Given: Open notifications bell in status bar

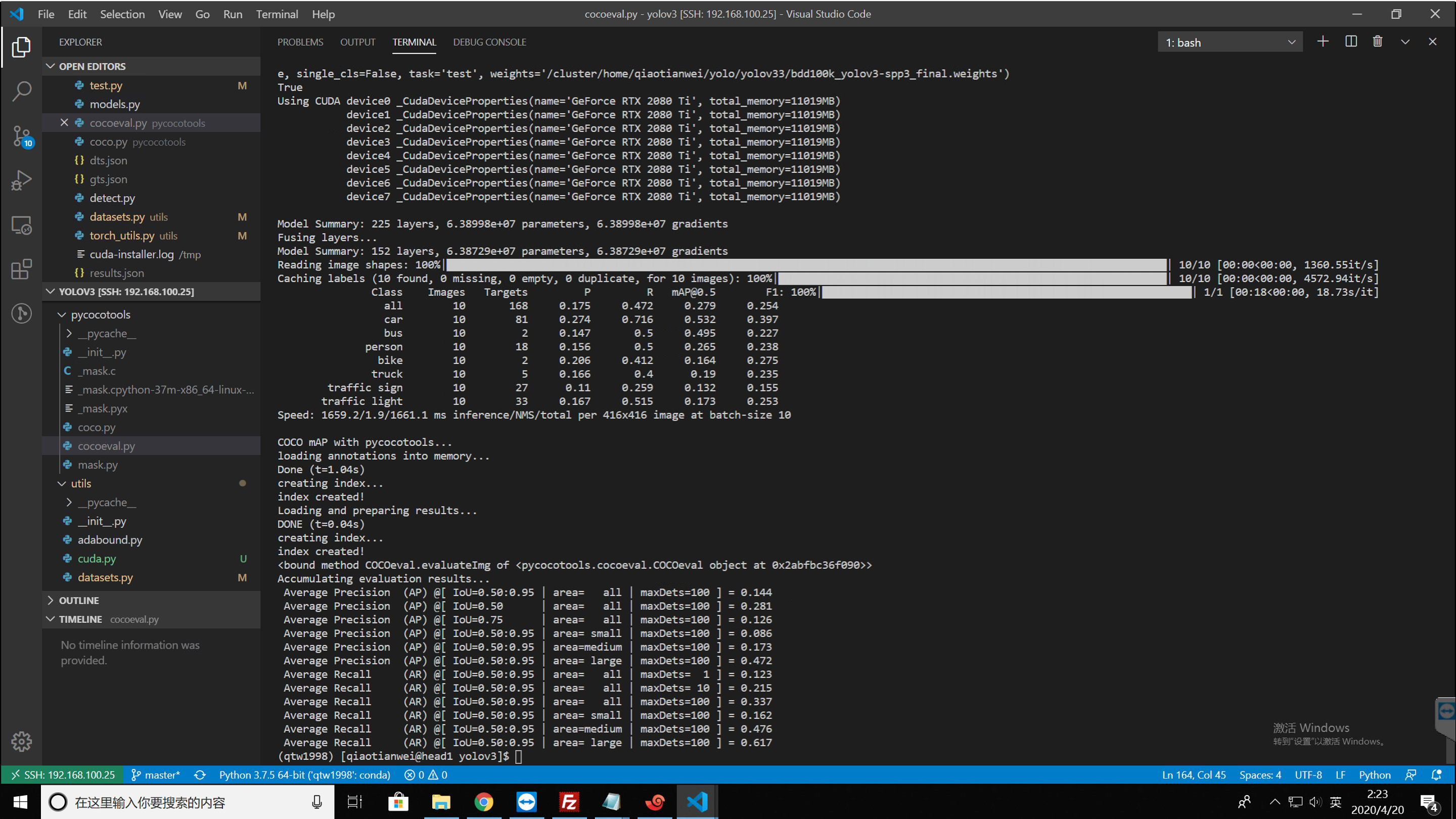Looking at the screenshot, I should tap(1436, 775).
